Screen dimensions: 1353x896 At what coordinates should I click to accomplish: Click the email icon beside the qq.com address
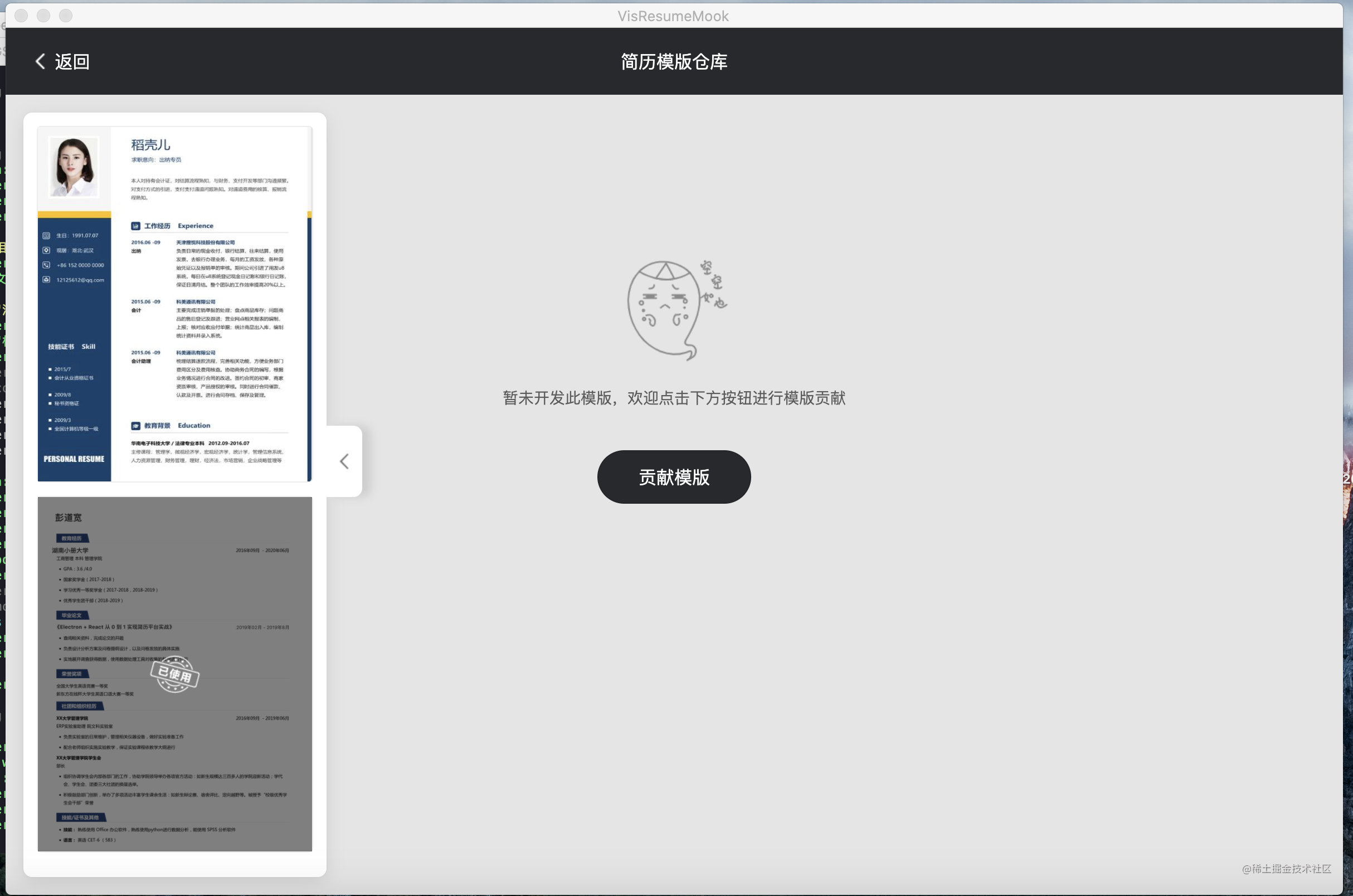(x=46, y=280)
